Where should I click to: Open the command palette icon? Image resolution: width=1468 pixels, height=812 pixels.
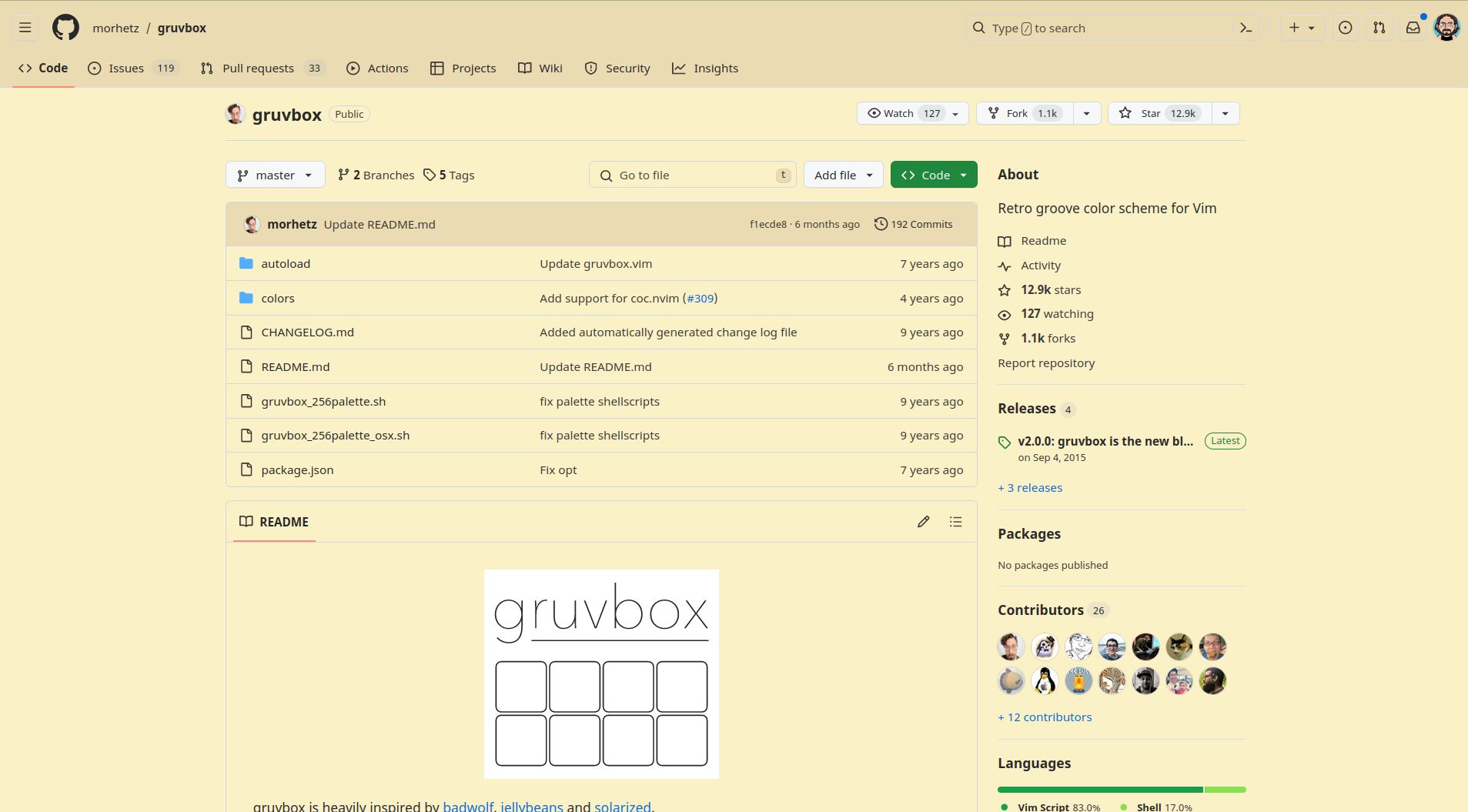coord(1246,28)
